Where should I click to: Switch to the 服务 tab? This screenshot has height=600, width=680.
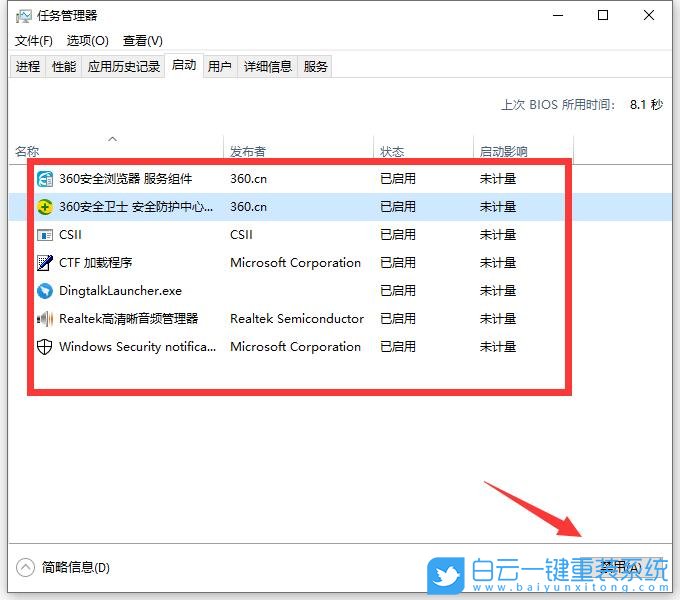[315, 66]
